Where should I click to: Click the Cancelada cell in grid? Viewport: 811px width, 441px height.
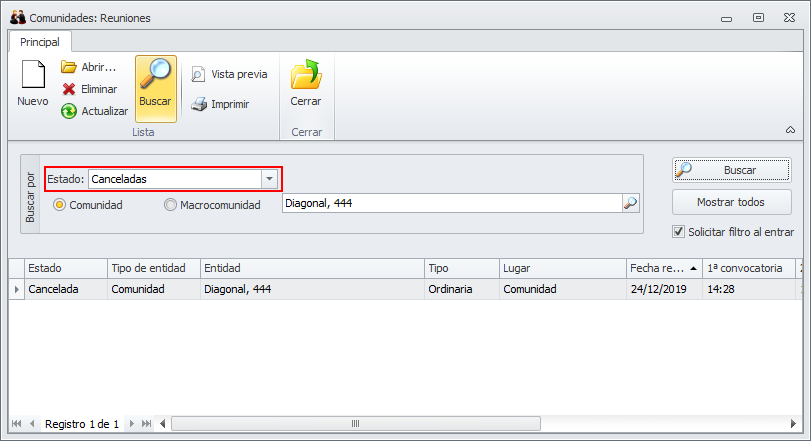pyautogui.click(x=66, y=289)
